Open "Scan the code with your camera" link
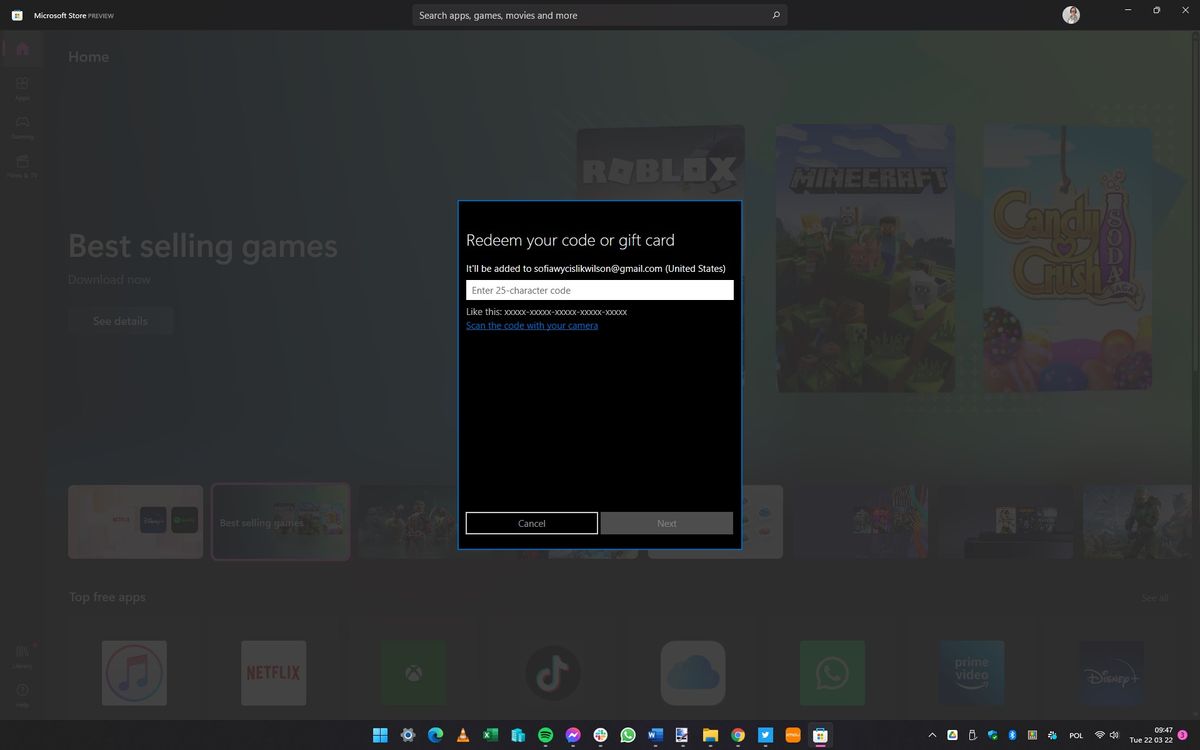The width and height of the screenshot is (1200, 750). pos(531,325)
